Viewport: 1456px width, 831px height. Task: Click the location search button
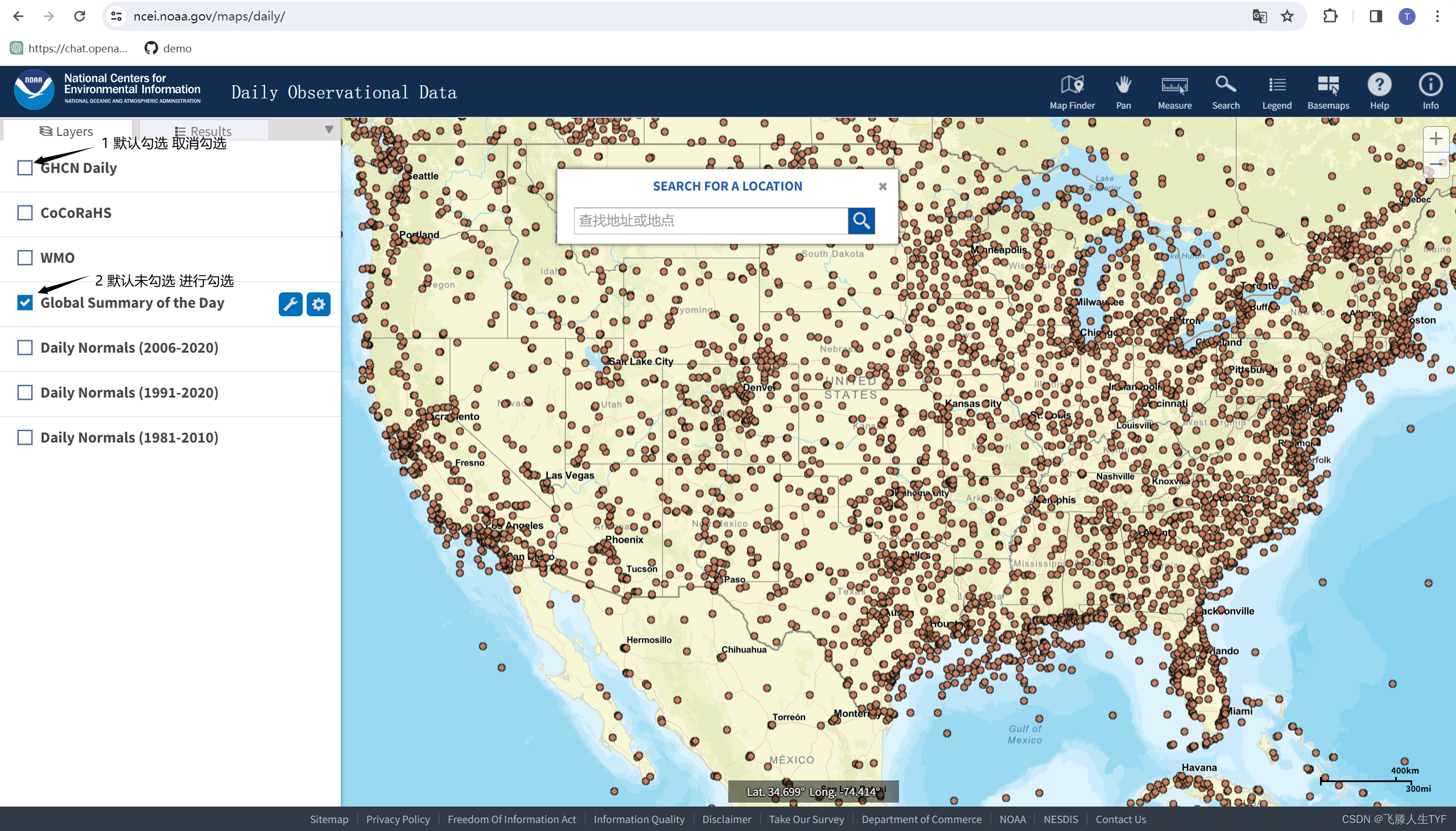(x=860, y=219)
